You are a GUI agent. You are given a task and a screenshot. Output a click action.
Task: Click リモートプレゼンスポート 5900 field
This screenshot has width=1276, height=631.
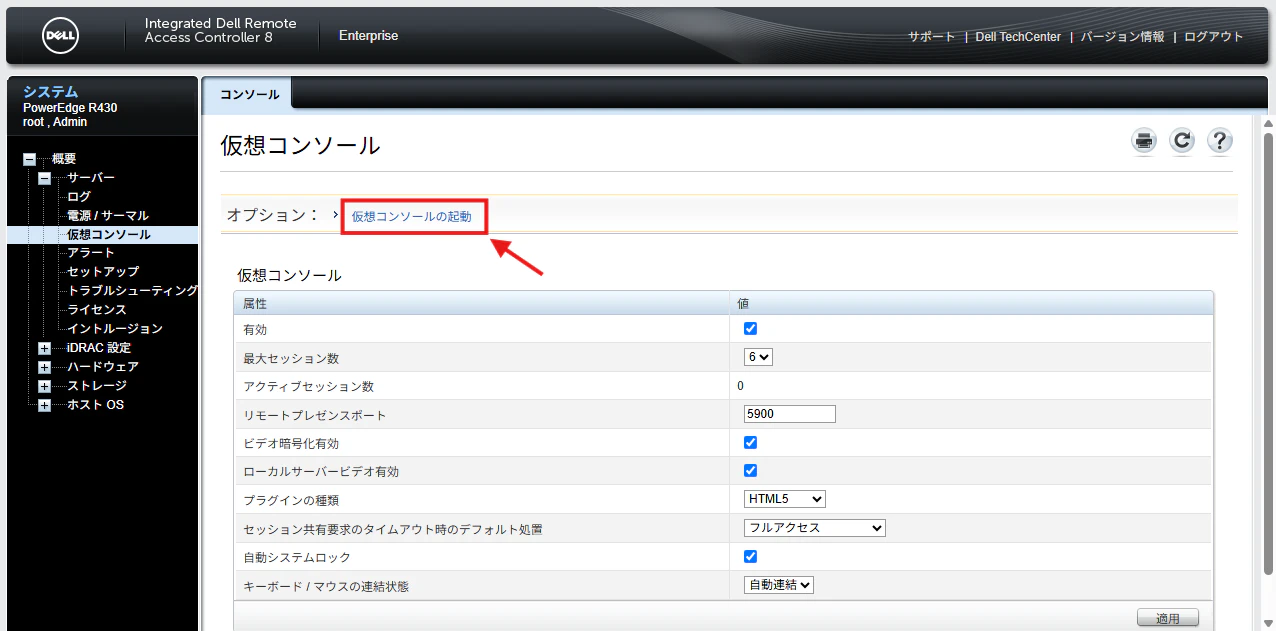[790, 414]
